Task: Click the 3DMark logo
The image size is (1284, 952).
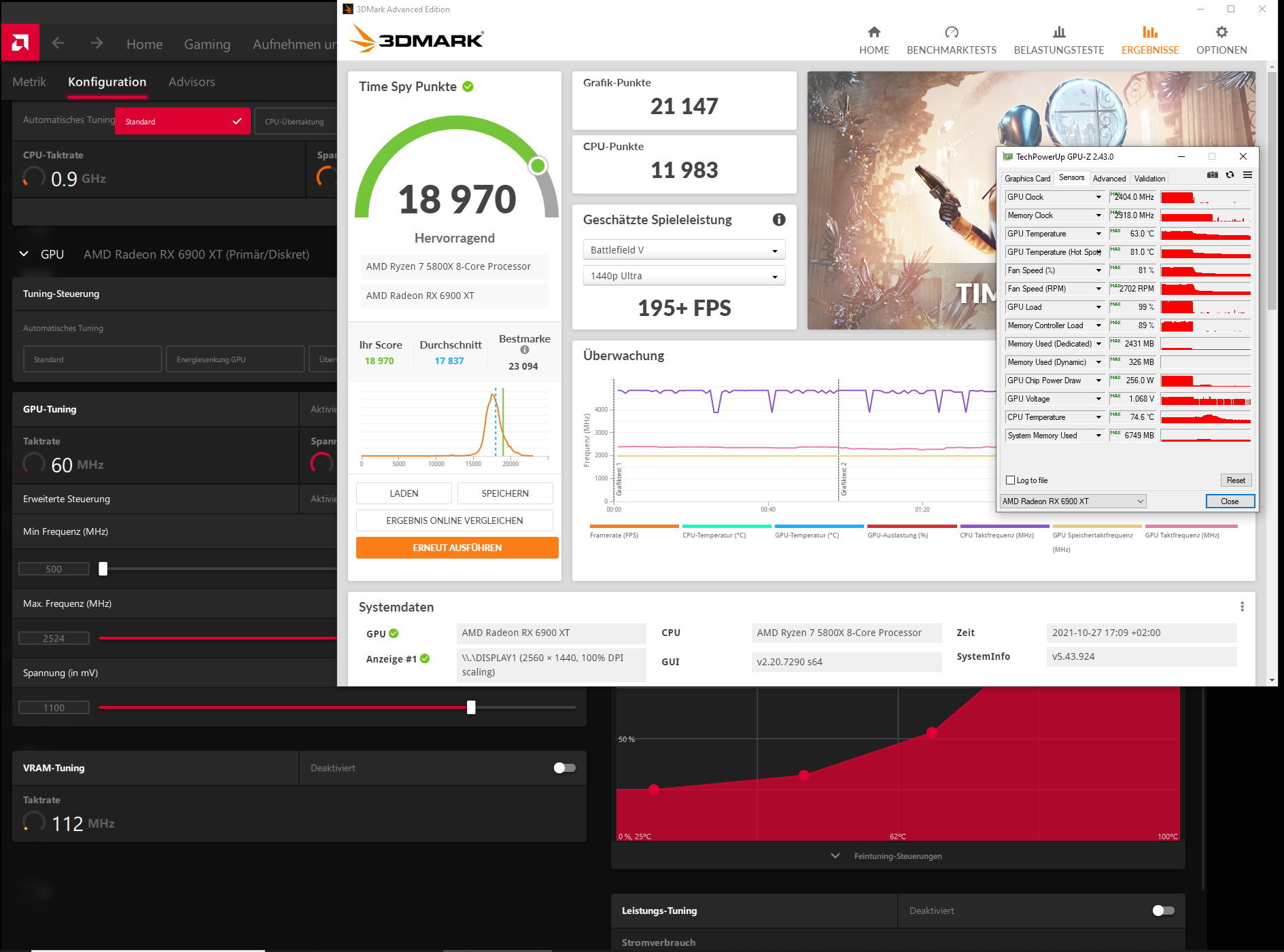Action: (x=417, y=39)
